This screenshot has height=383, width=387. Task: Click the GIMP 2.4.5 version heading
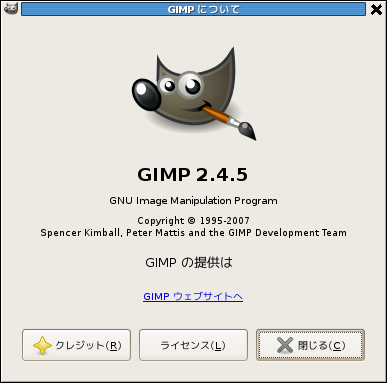coord(193,174)
